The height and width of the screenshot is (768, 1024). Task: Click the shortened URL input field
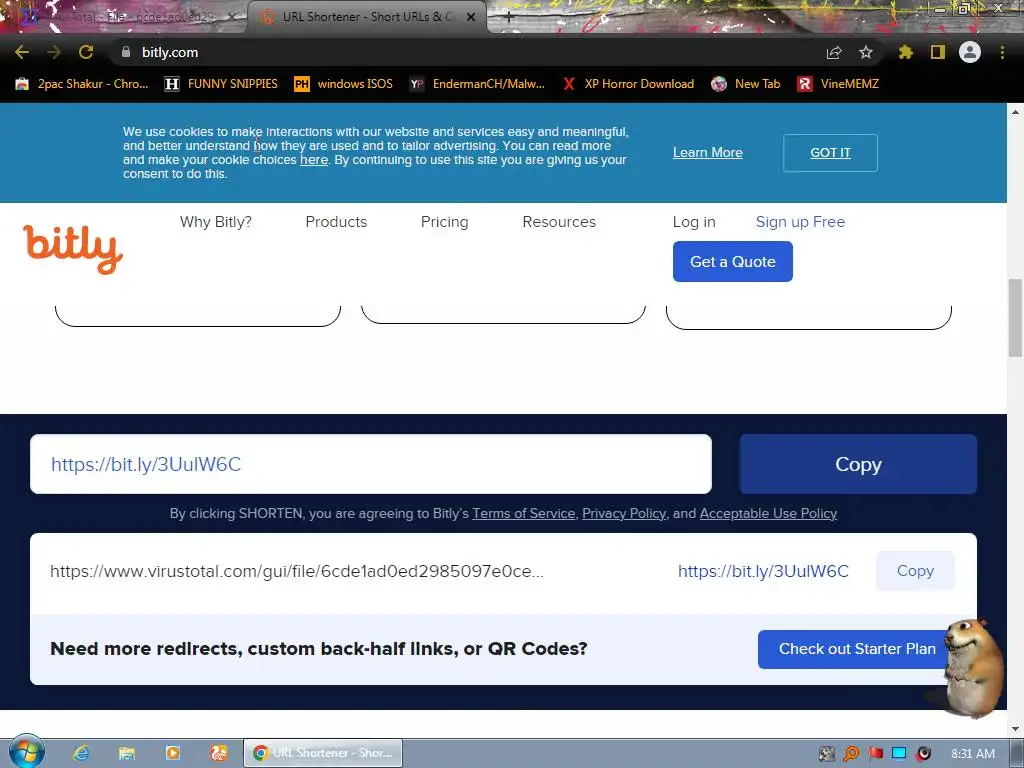[x=371, y=464]
